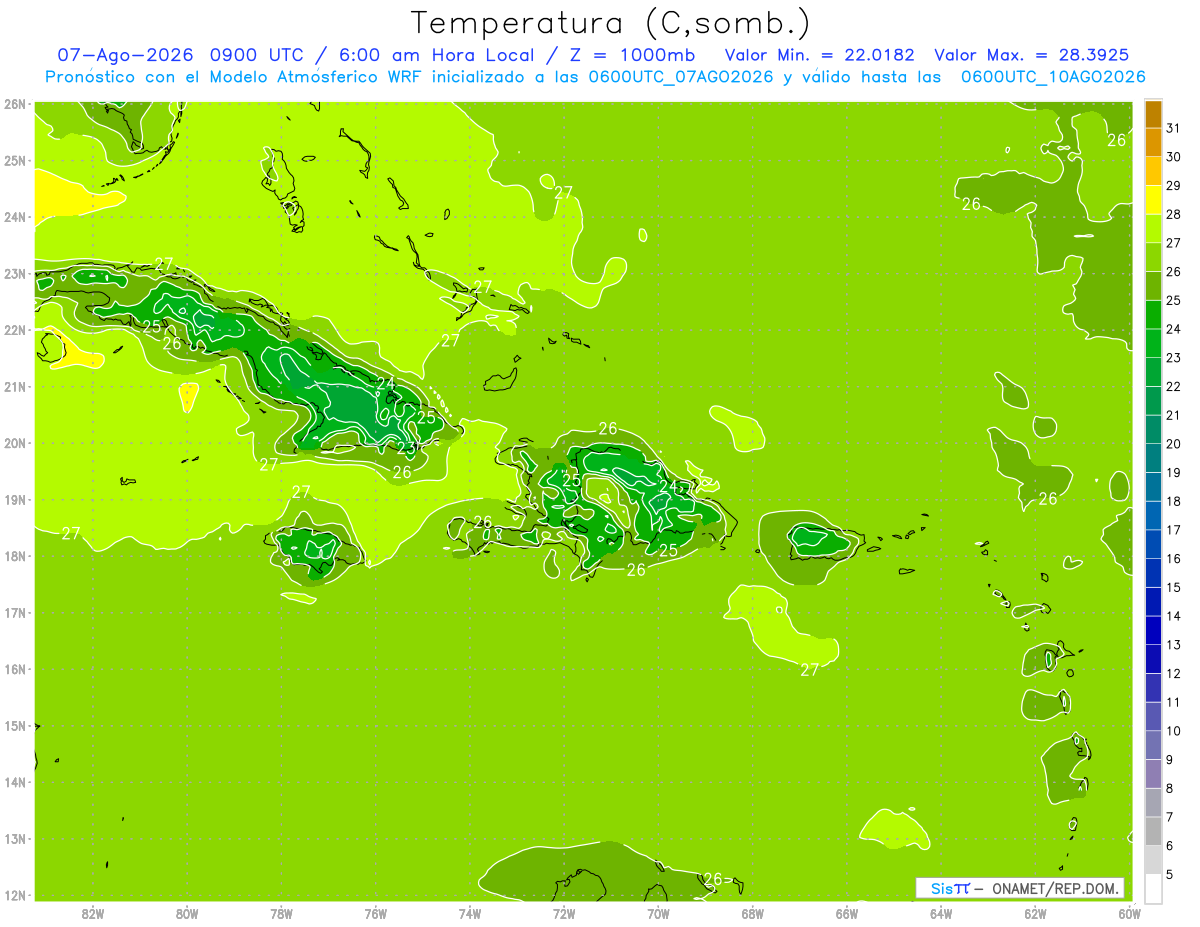Click the 'ONAMET/REP.DOM.' credit label
This screenshot has height=927, width=1200.
tap(1054, 888)
